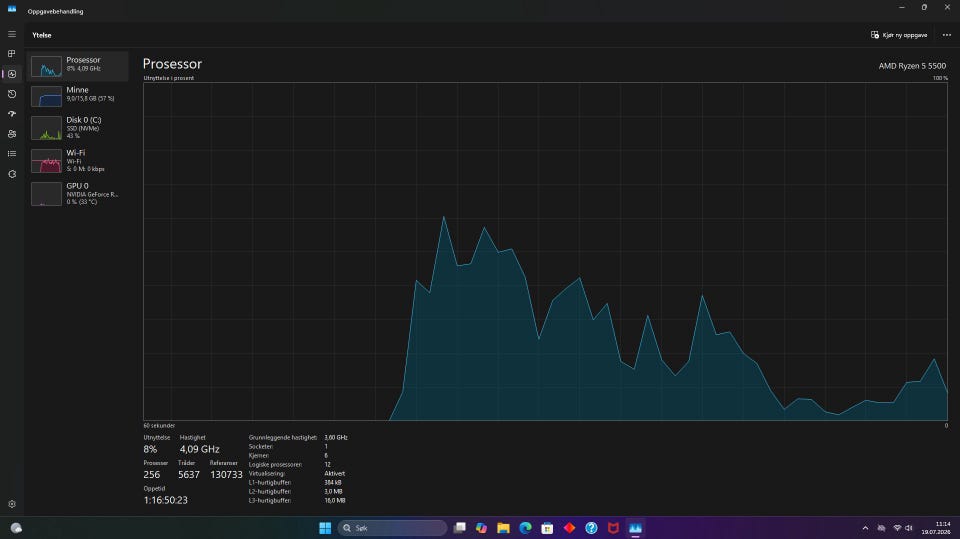Open Task View from the taskbar
Viewport: 960px width, 539px height.
pos(460,528)
